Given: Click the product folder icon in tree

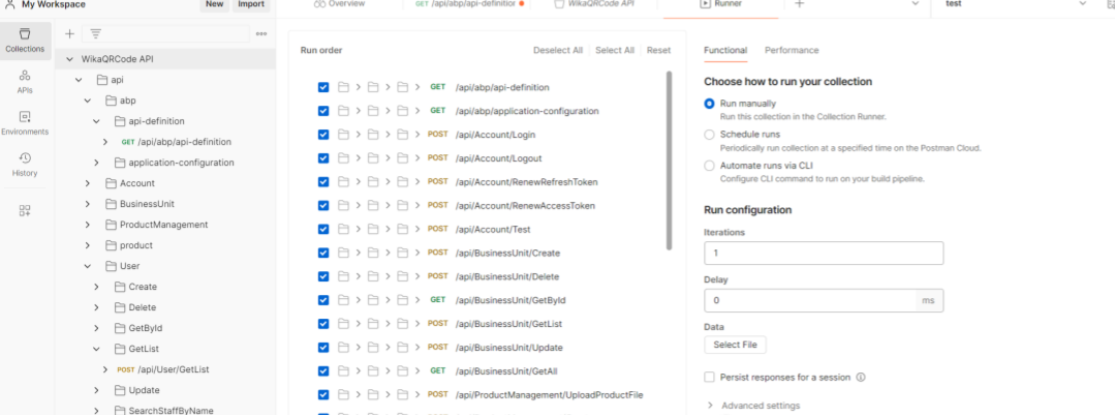Looking at the screenshot, I should (110, 245).
